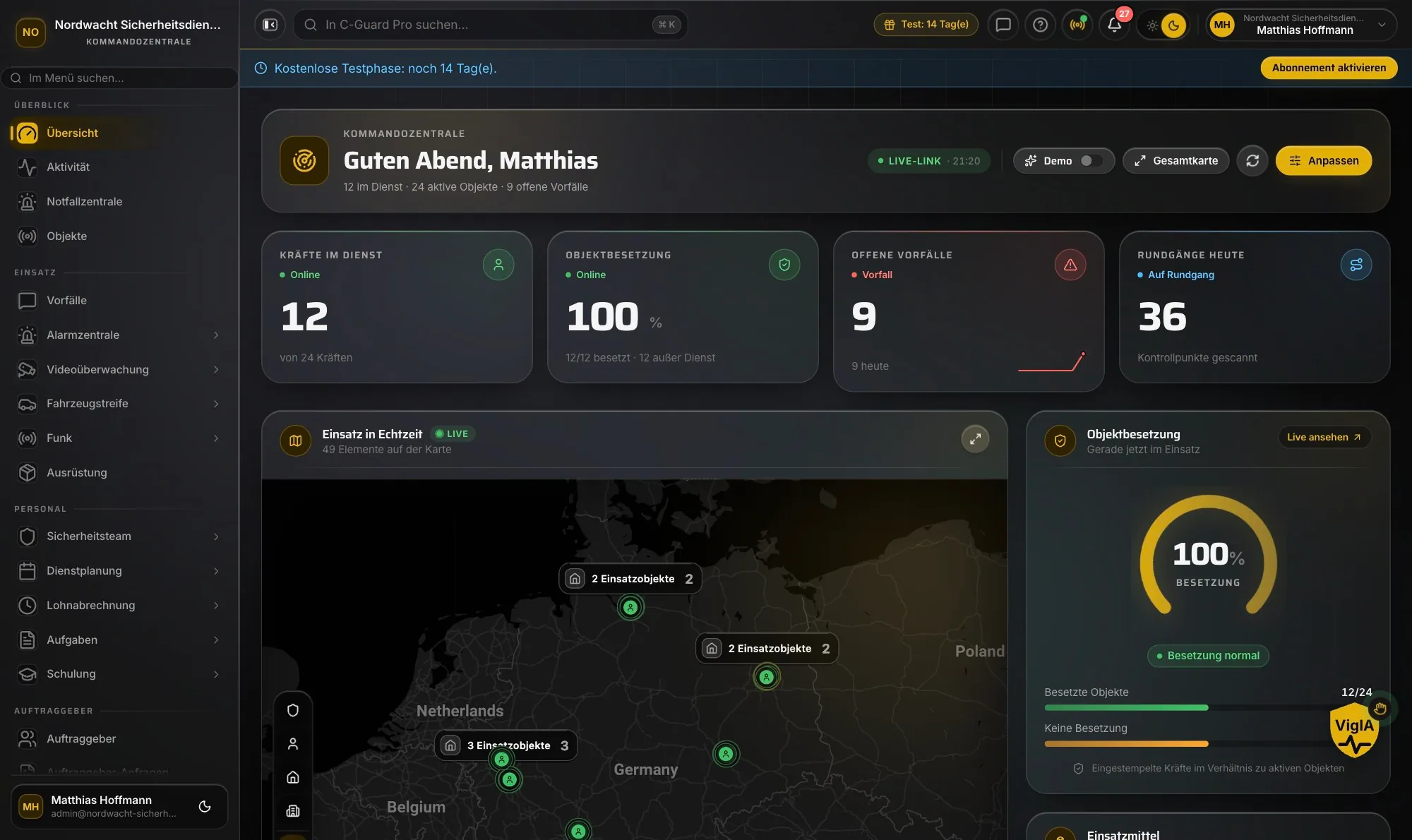Expand the Alarmzentrale submenu chevron
Viewport: 1412px width, 840px height.
pyautogui.click(x=216, y=335)
